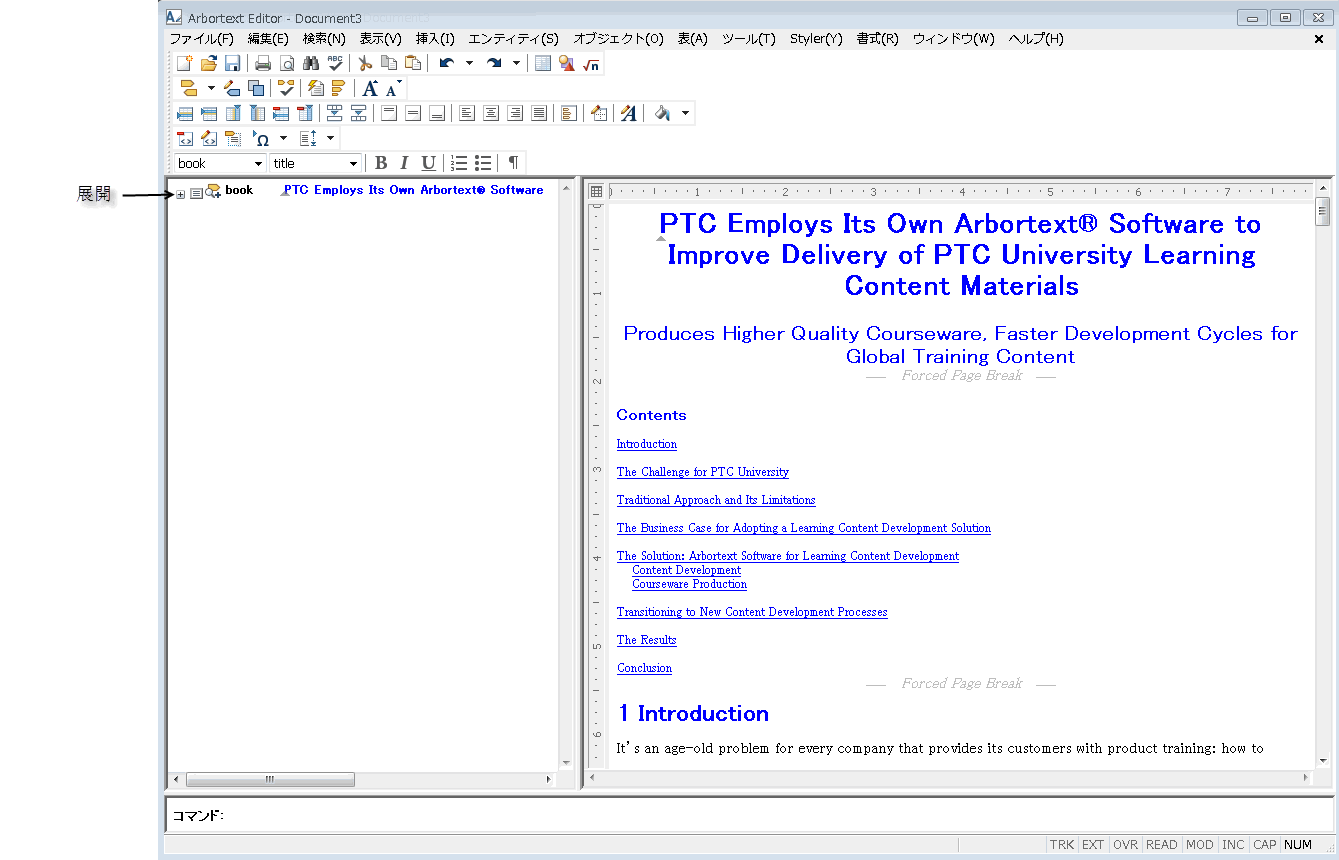Open the book element dropdown
This screenshot has height=860, width=1339.
[258, 164]
